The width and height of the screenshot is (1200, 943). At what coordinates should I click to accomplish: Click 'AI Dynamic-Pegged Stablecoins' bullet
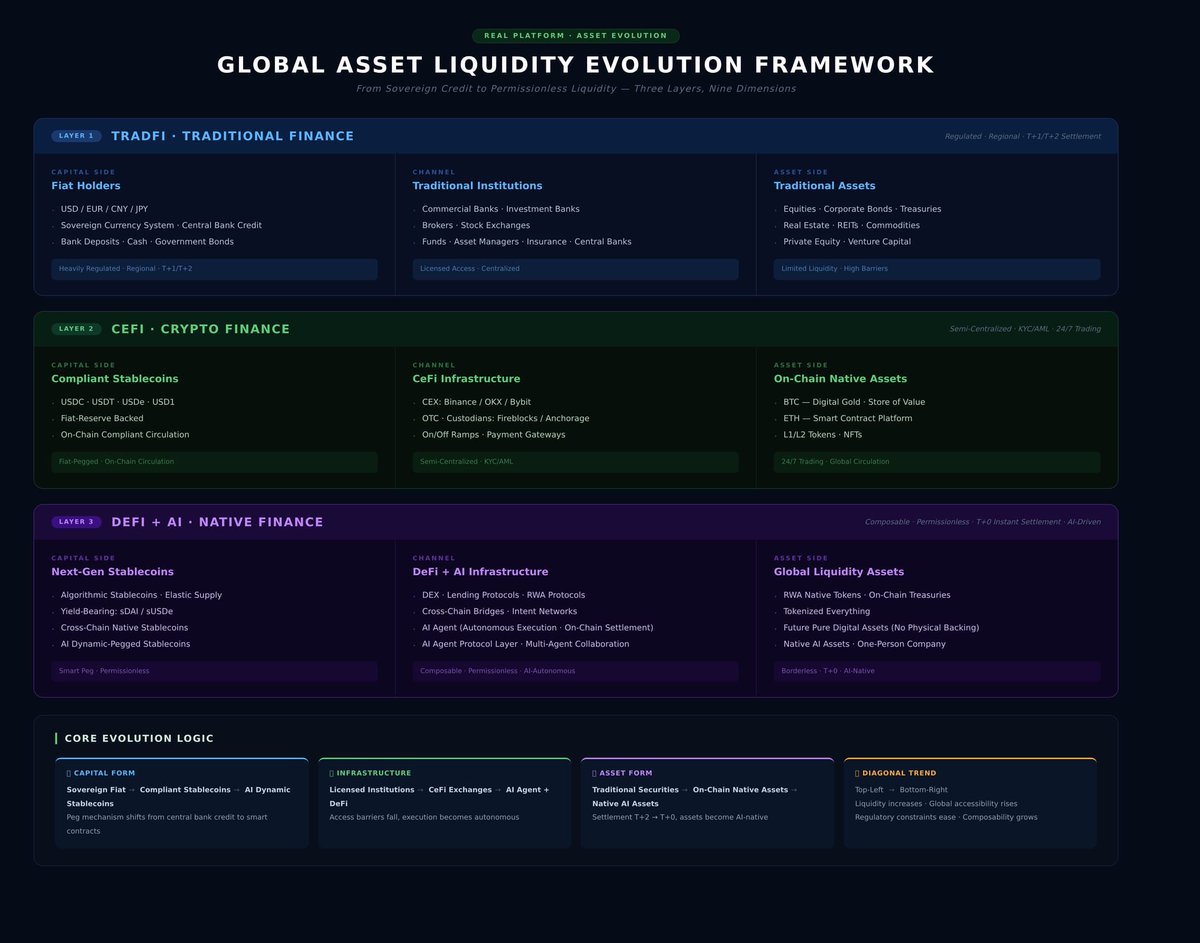125,644
